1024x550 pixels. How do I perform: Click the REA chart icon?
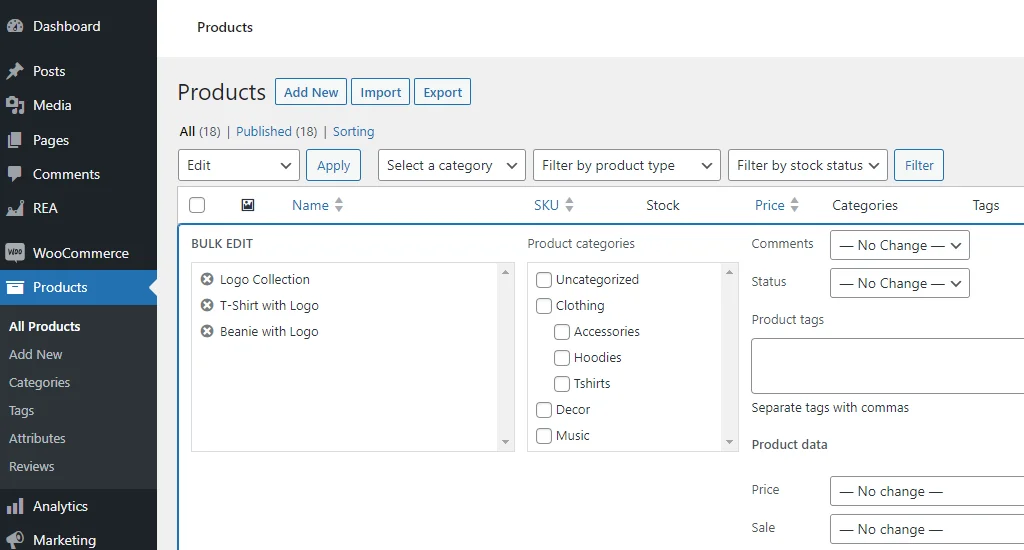point(15,208)
